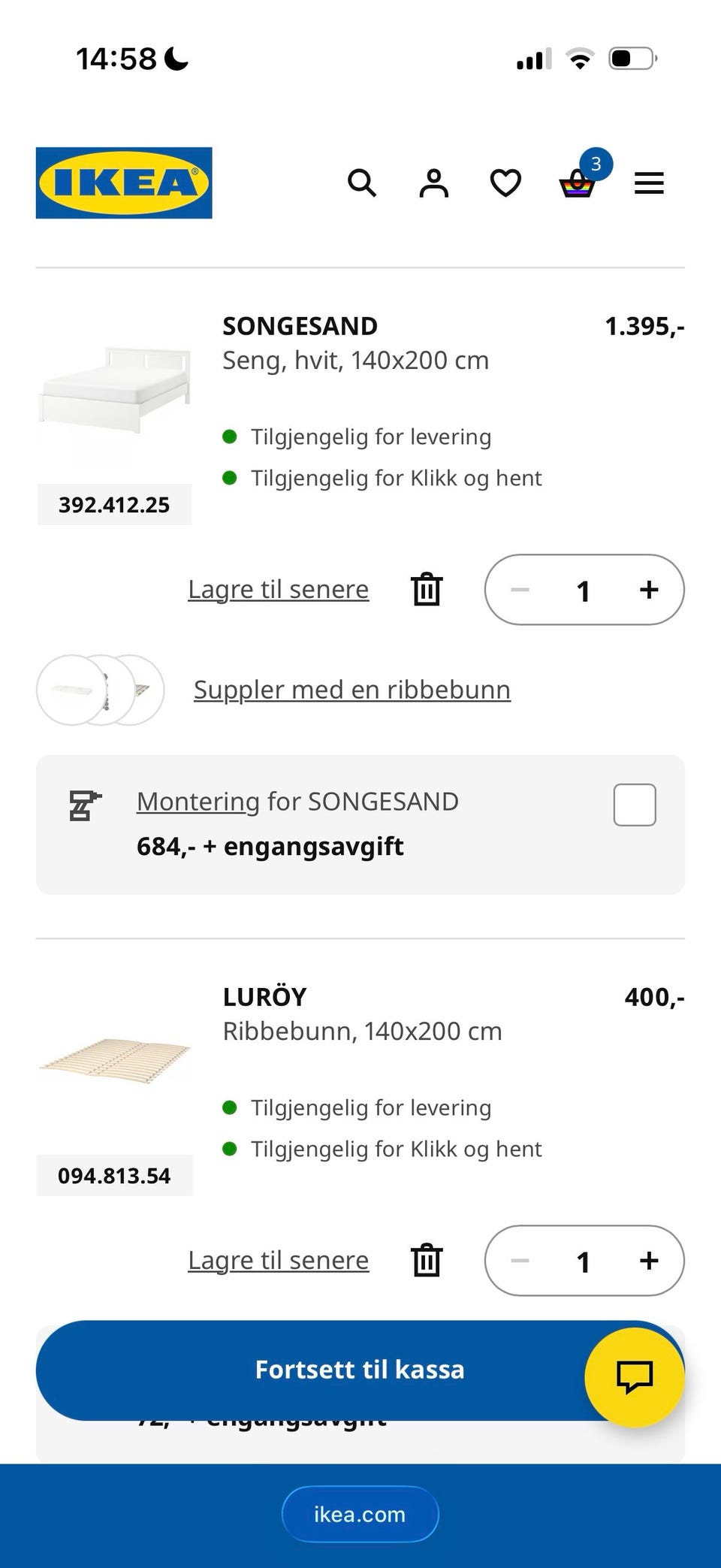721x1568 pixels.
Task: Click Lagre til senere for LURÖY
Action: [x=278, y=1260]
